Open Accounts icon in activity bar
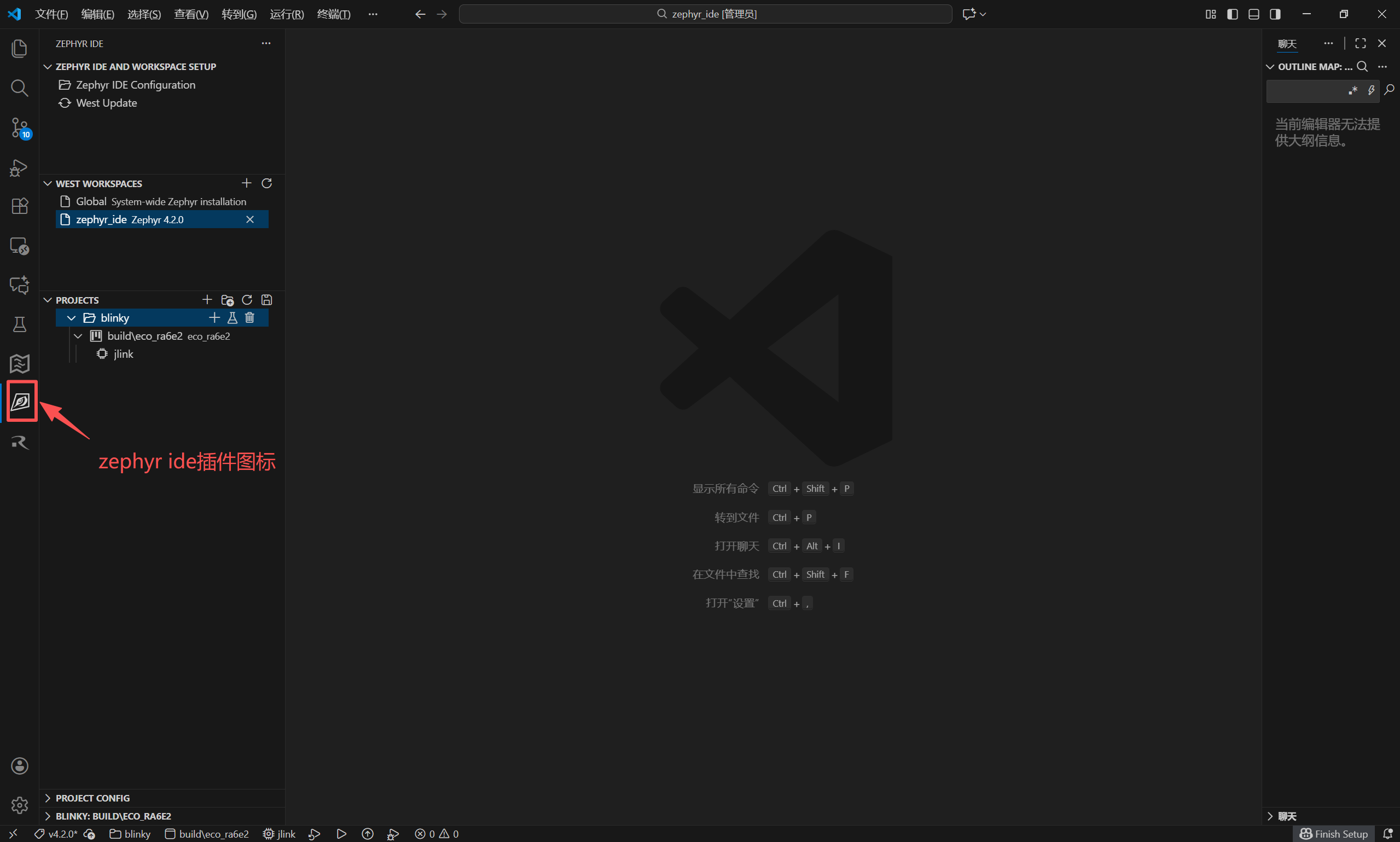 coord(19,766)
